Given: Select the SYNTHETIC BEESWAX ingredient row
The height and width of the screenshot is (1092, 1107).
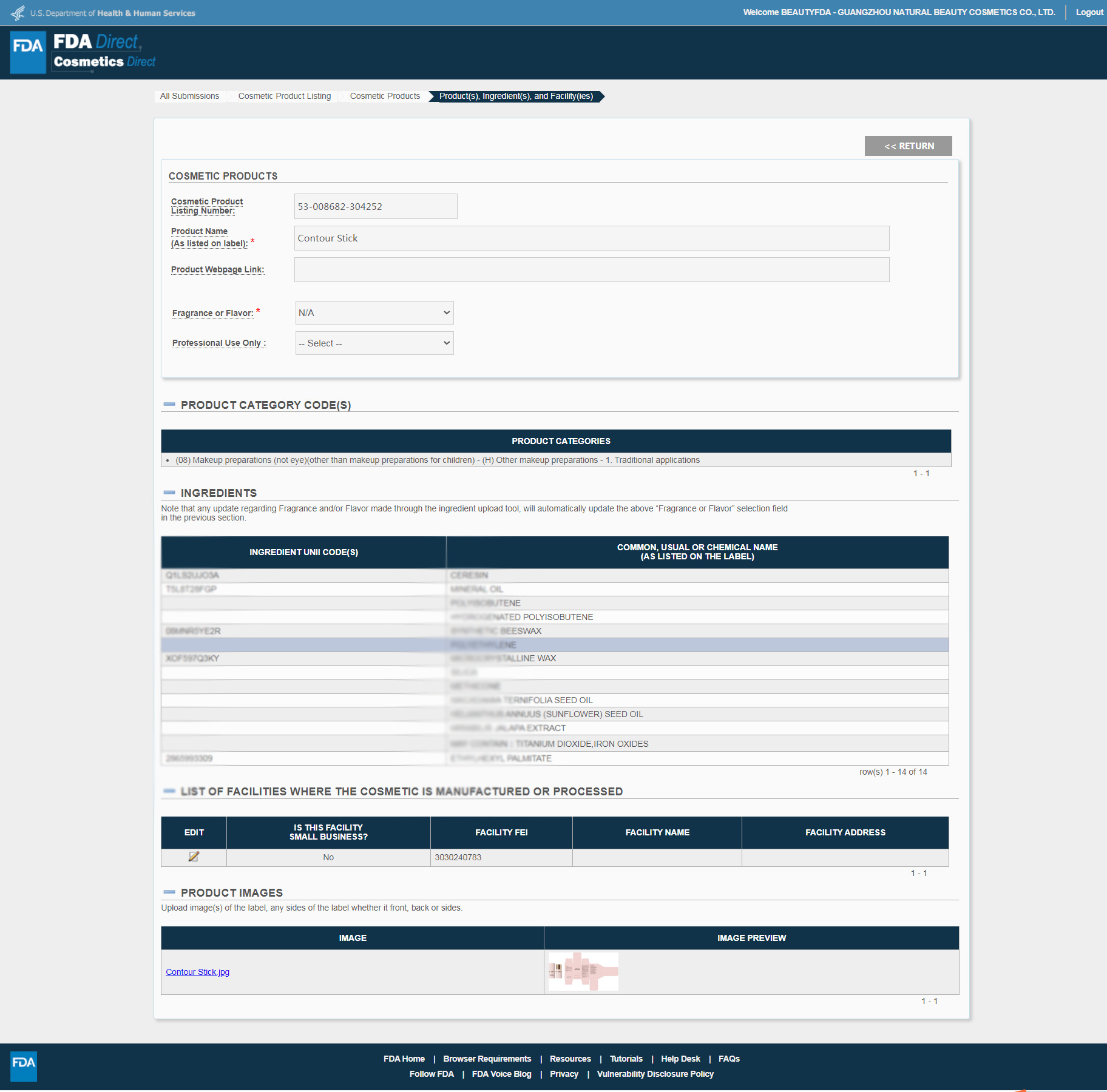Looking at the screenshot, I should (555, 631).
